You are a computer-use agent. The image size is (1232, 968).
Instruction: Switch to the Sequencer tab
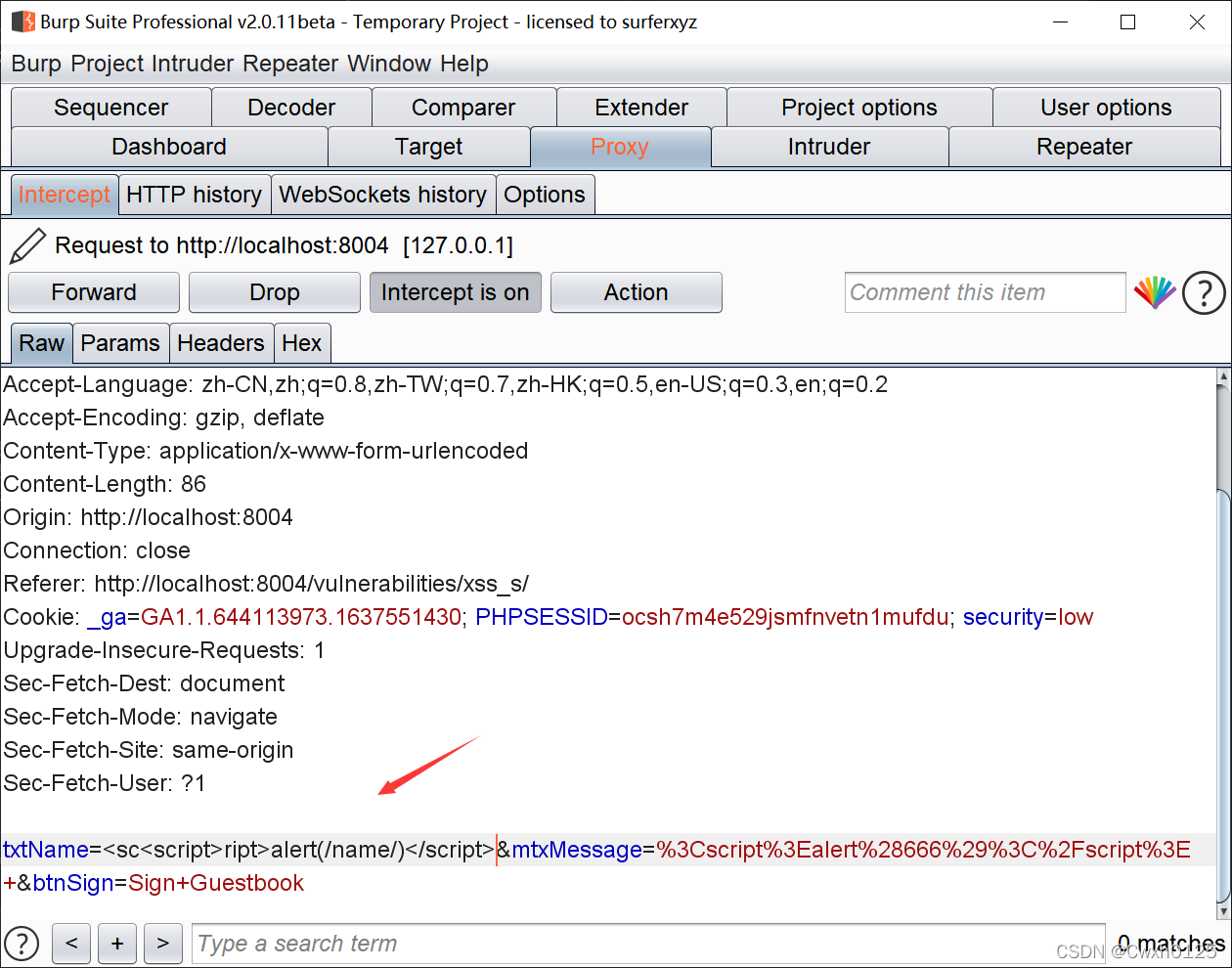pos(111,108)
